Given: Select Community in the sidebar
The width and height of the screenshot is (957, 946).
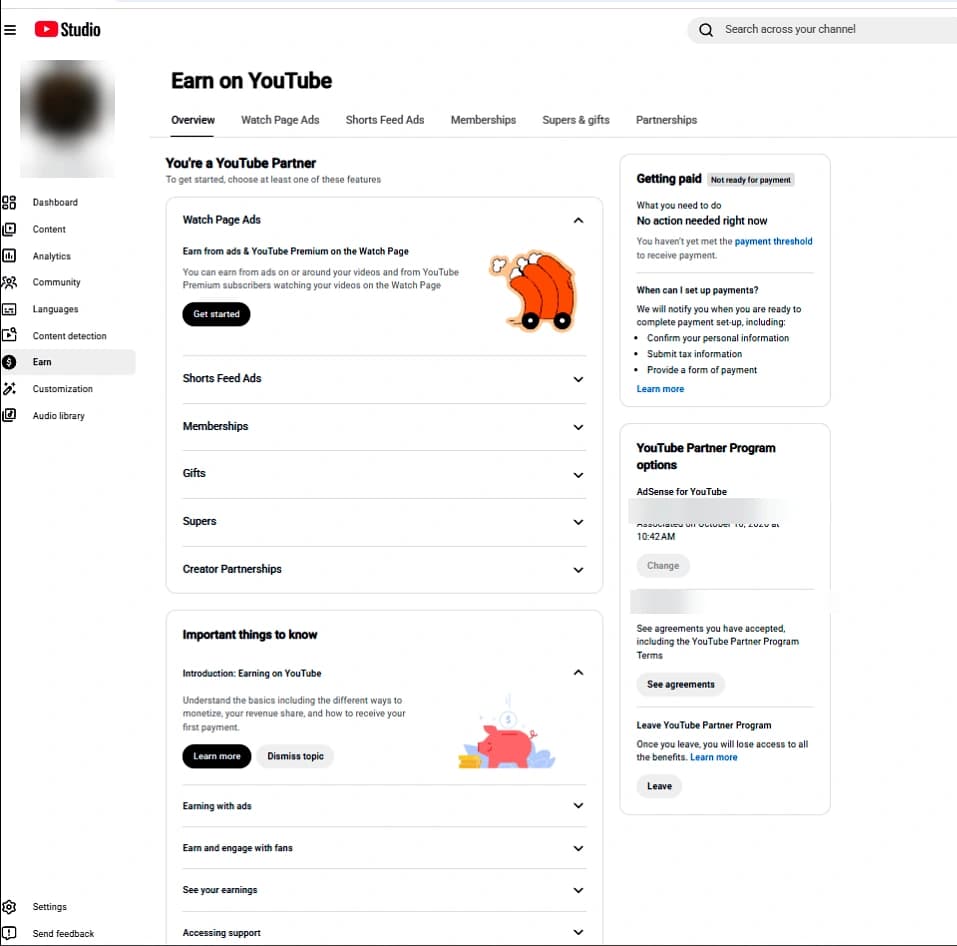Looking at the screenshot, I should [56, 282].
